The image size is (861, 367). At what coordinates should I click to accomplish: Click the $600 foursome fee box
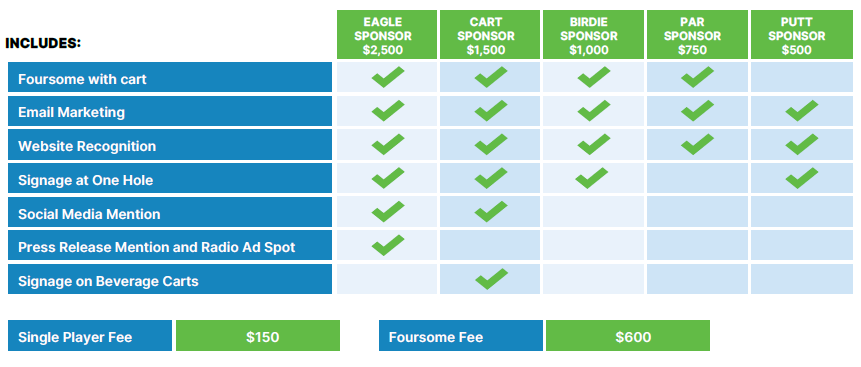(628, 336)
